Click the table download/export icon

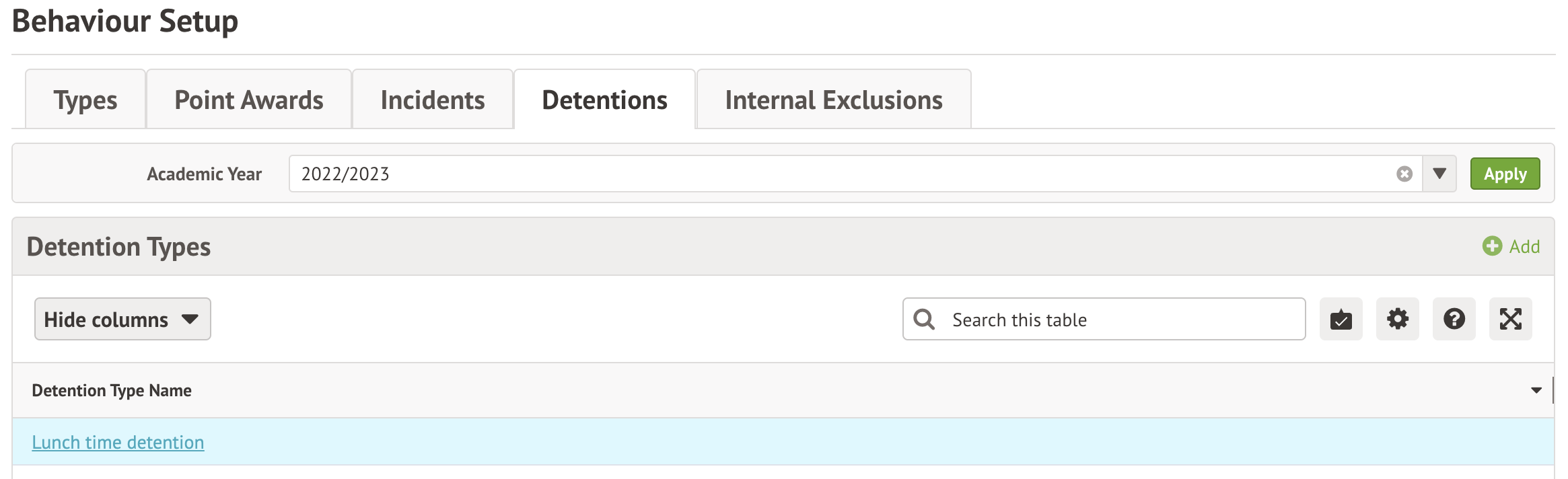point(1341,319)
